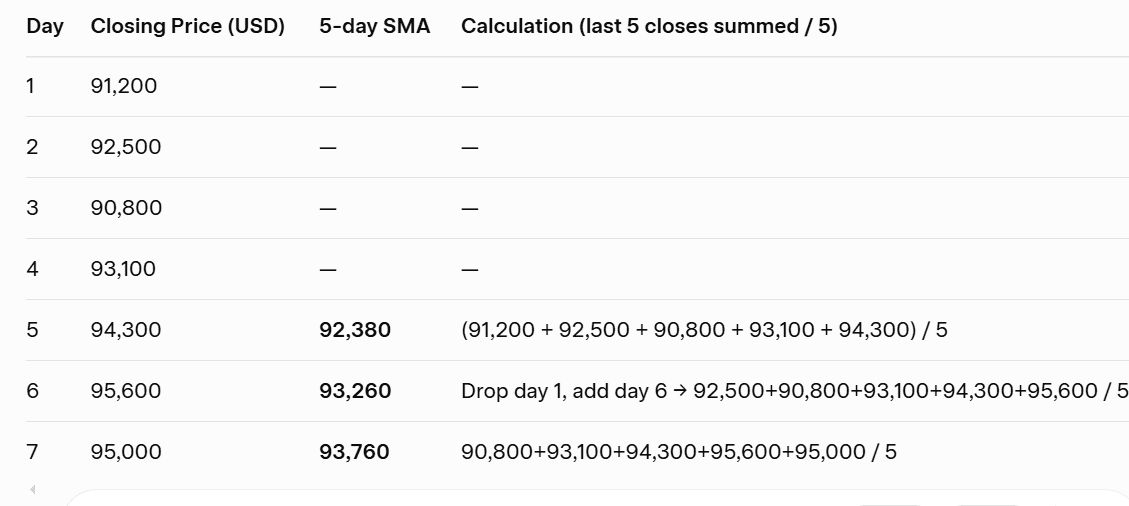
Task: Click the bold SMA value 93,760
Action: coord(355,452)
